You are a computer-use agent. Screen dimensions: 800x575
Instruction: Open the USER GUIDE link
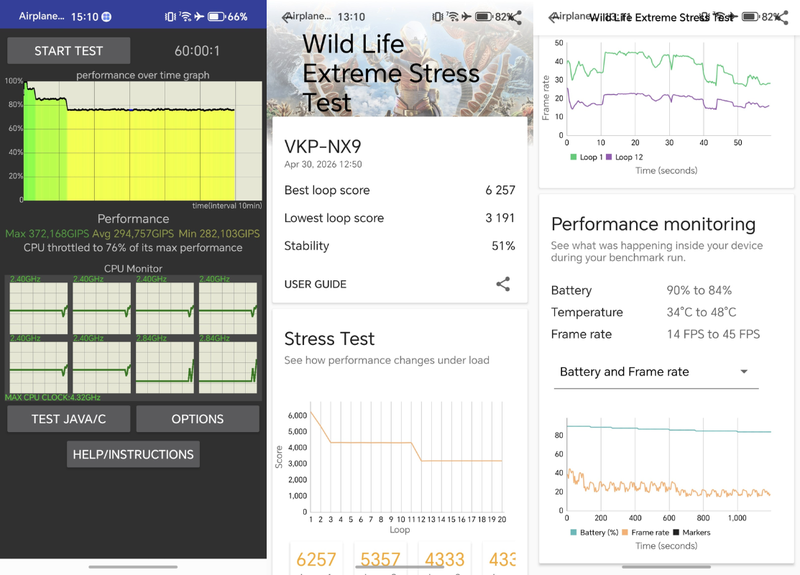[315, 284]
